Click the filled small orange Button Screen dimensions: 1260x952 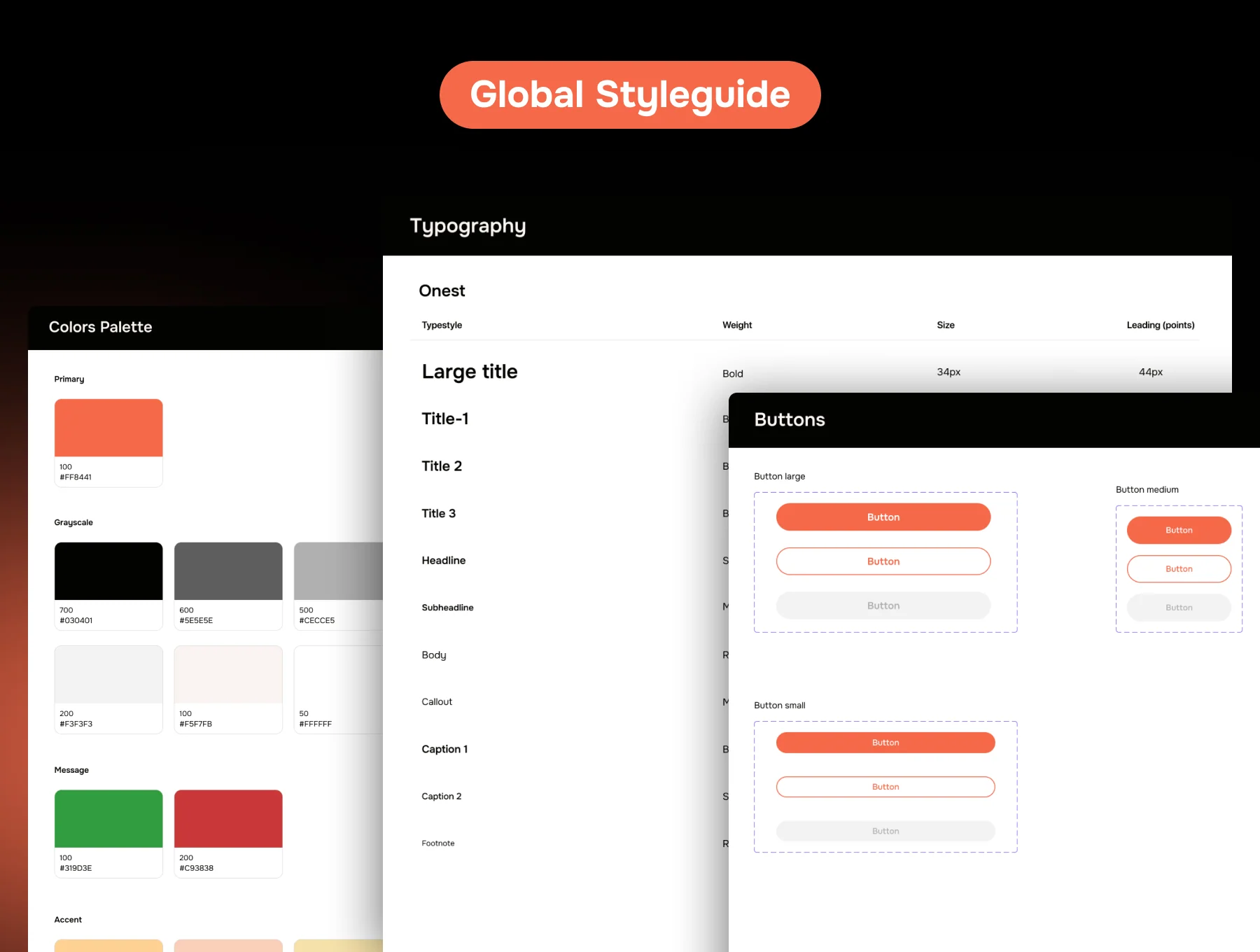pyautogui.click(x=885, y=743)
